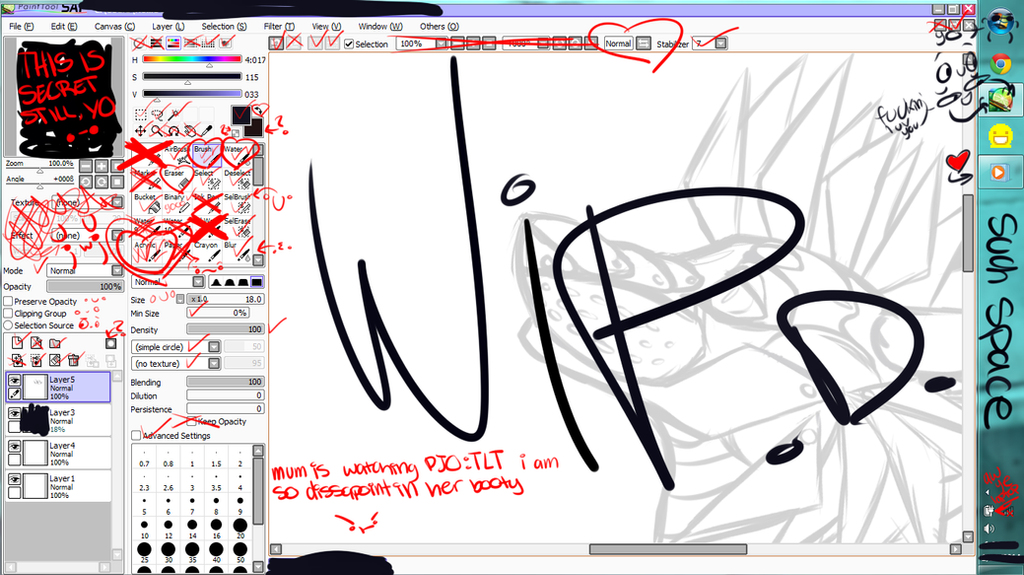Select the Magic Wand tool icon
This screenshot has height=575, width=1024.
pyautogui.click(x=174, y=114)
